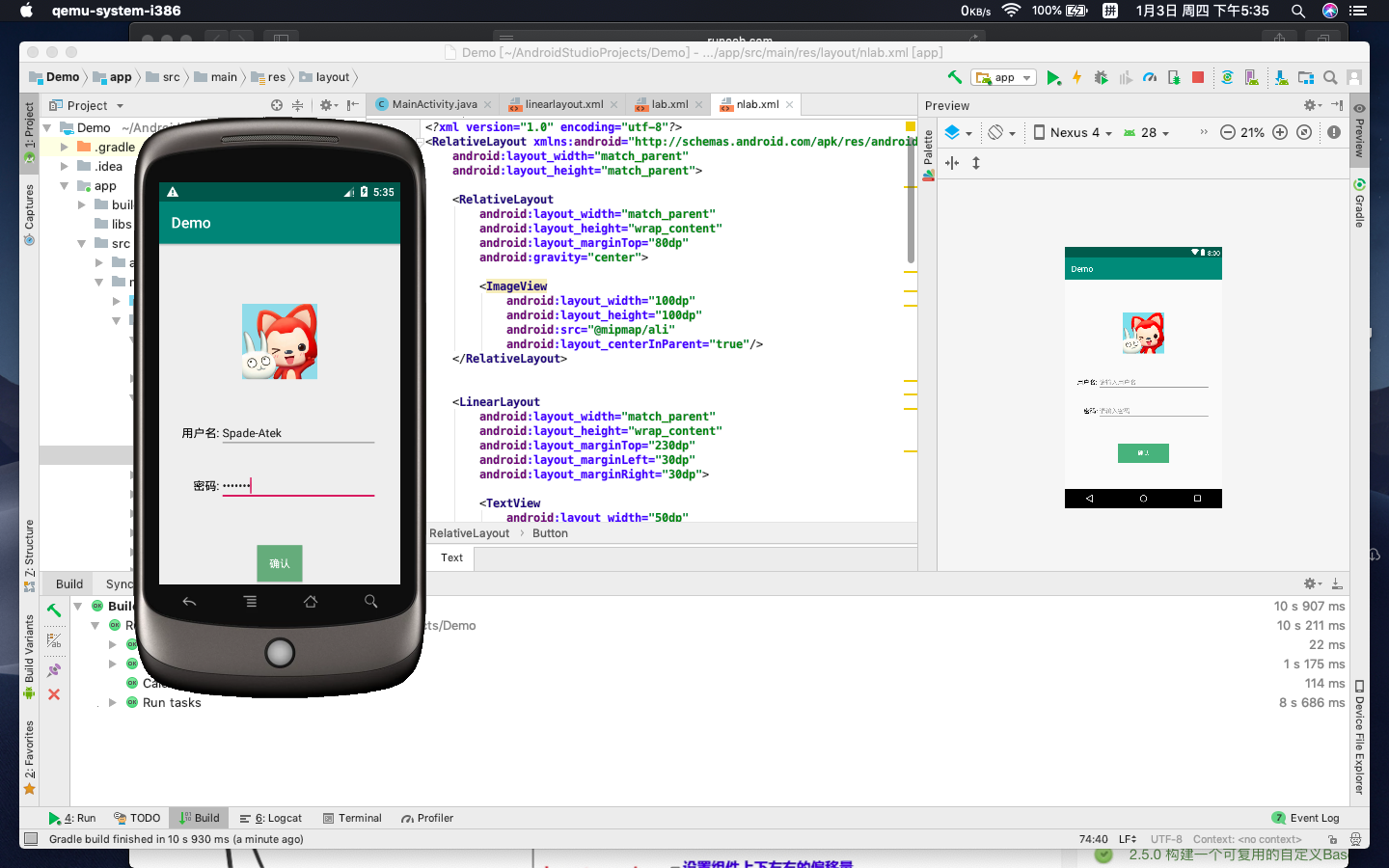Zoom out the layout preview
1389x868 pixels.
(x=1227, y=132)
